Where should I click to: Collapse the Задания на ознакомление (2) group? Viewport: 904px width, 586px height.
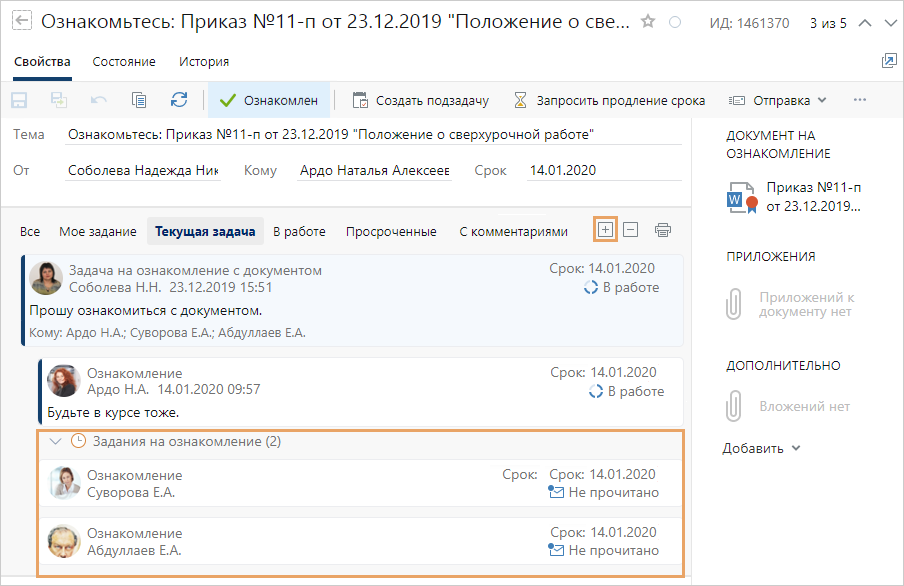coord(57,440)
